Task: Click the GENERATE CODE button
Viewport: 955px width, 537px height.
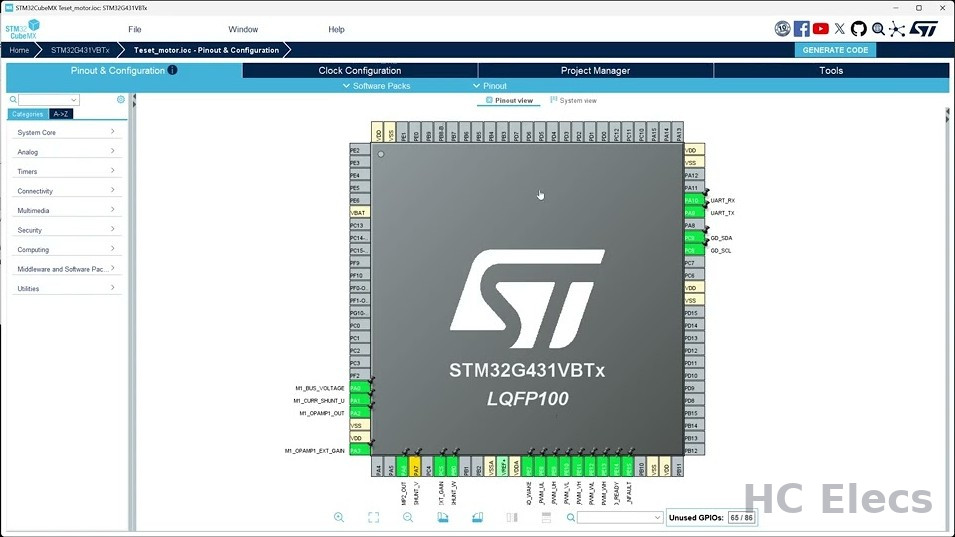Action: tap(835, 50)
